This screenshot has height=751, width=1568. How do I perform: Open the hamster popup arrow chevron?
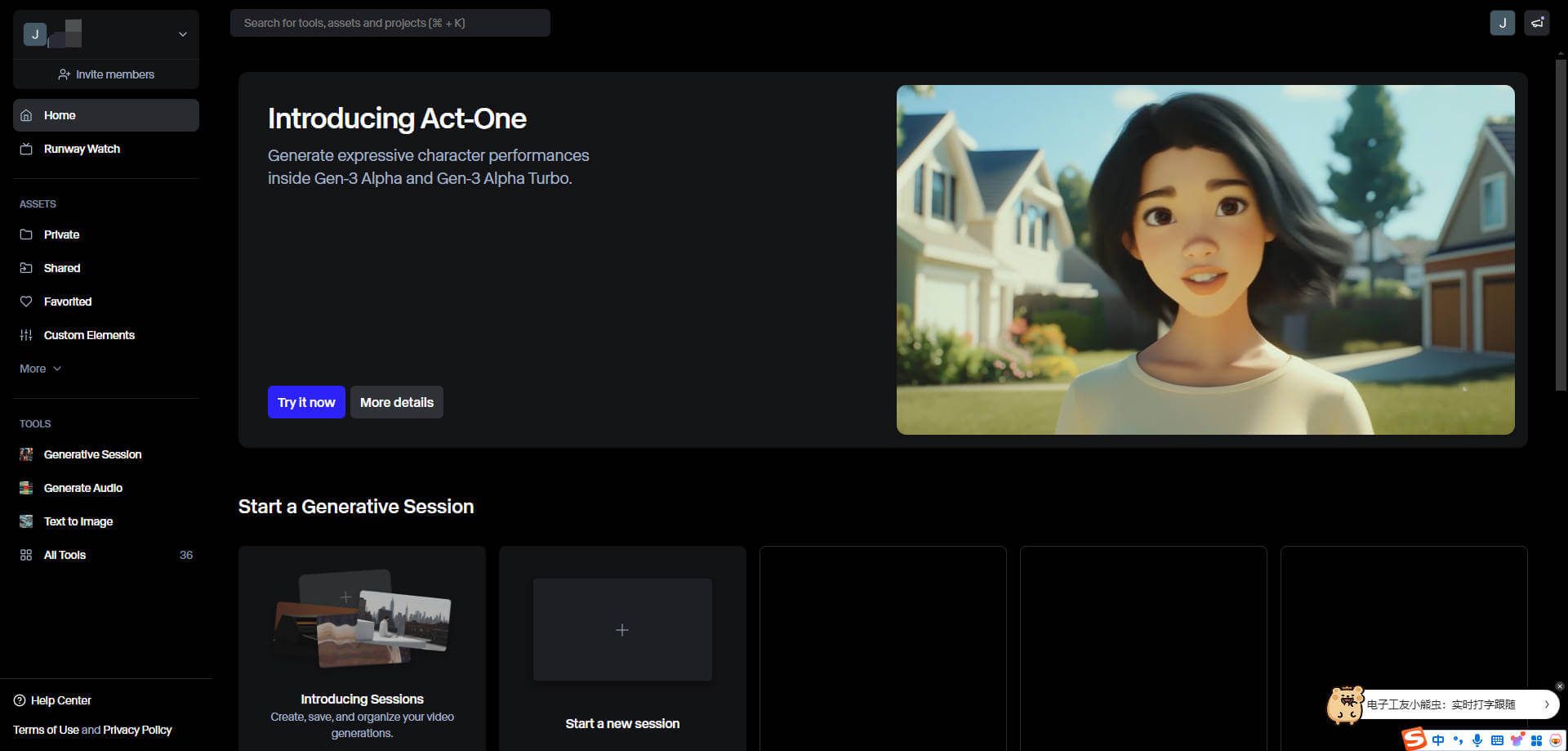point(1546,704)
